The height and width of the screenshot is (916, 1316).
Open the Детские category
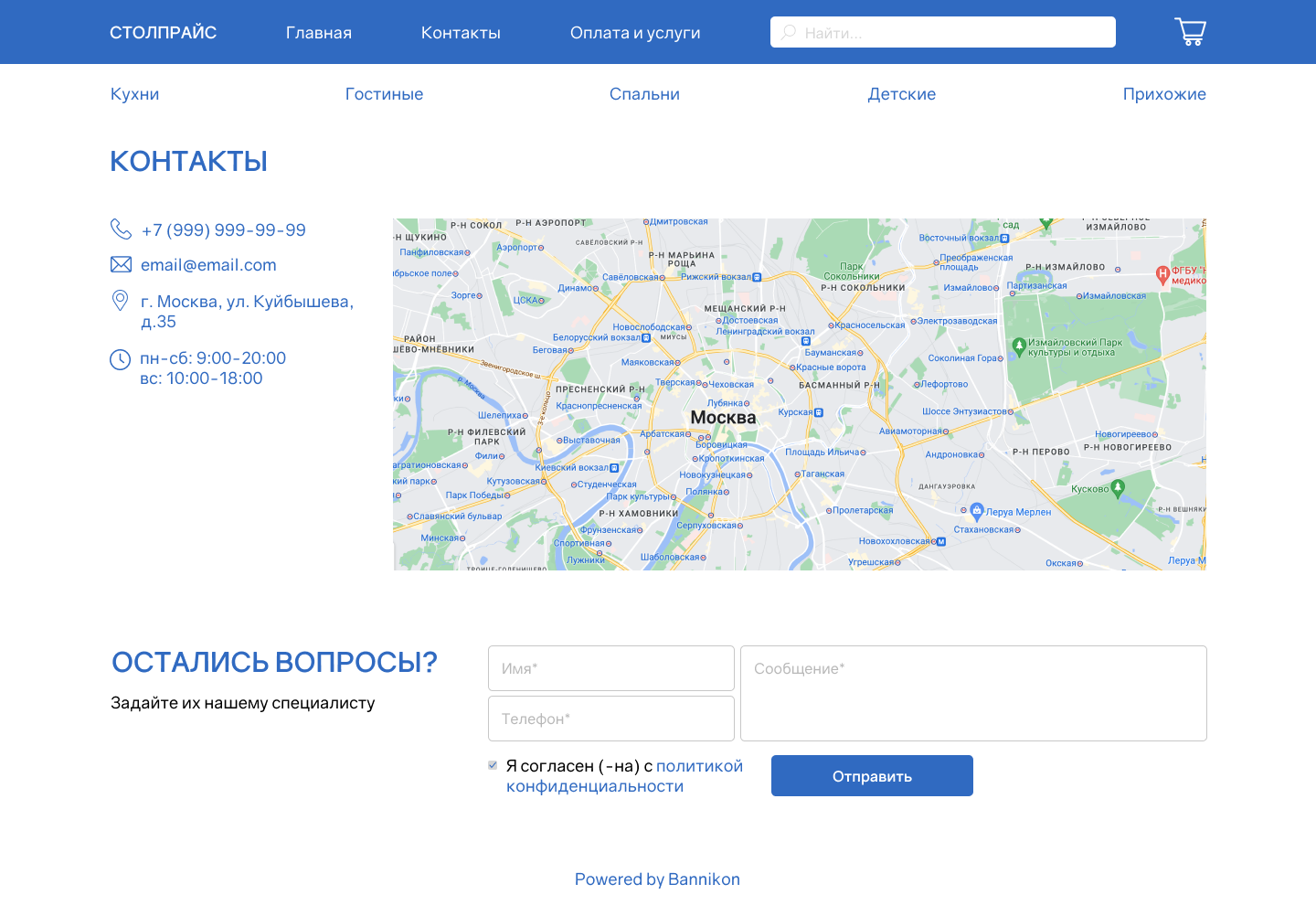tap(902, 94)
